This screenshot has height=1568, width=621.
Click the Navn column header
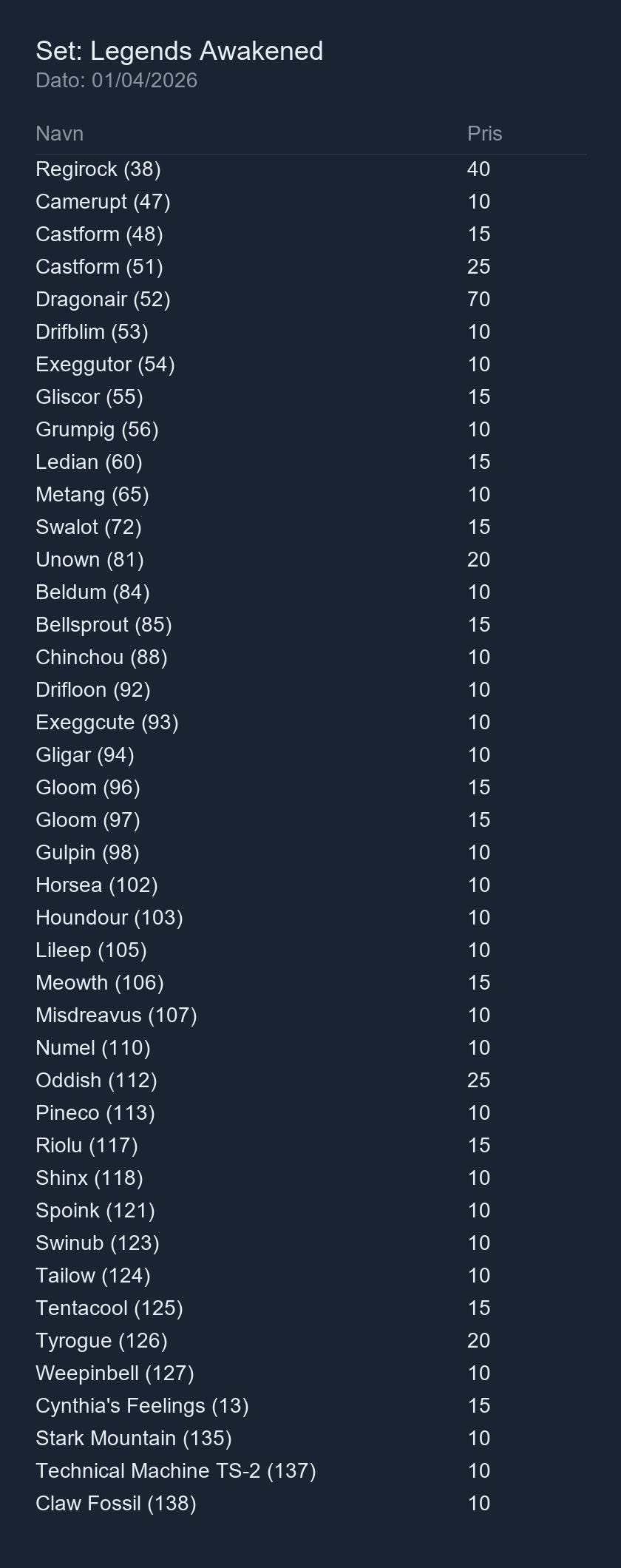click(x=59, y=134)
